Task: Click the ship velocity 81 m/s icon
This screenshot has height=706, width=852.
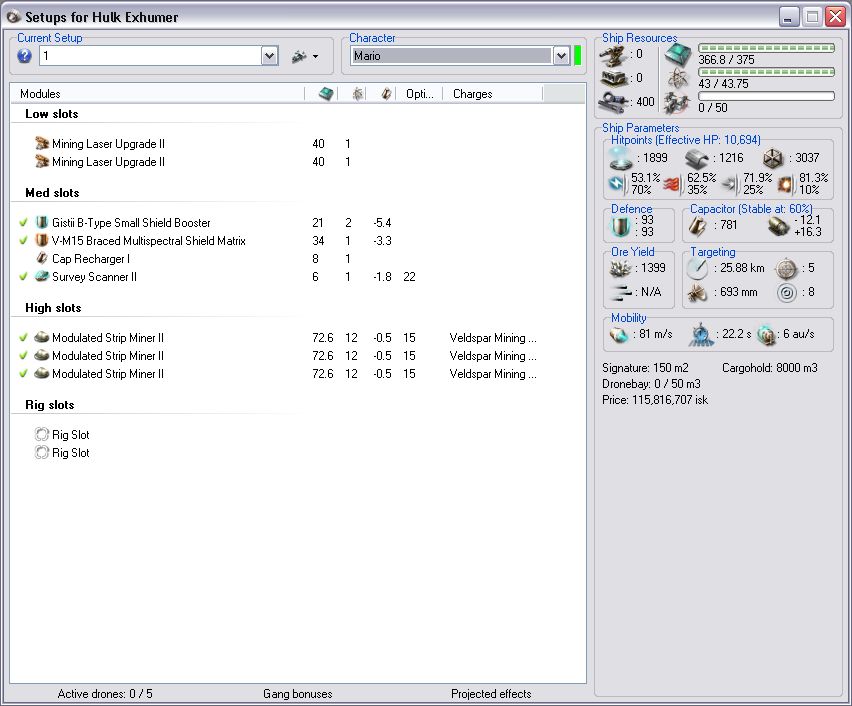Action: tap(618, 335)
